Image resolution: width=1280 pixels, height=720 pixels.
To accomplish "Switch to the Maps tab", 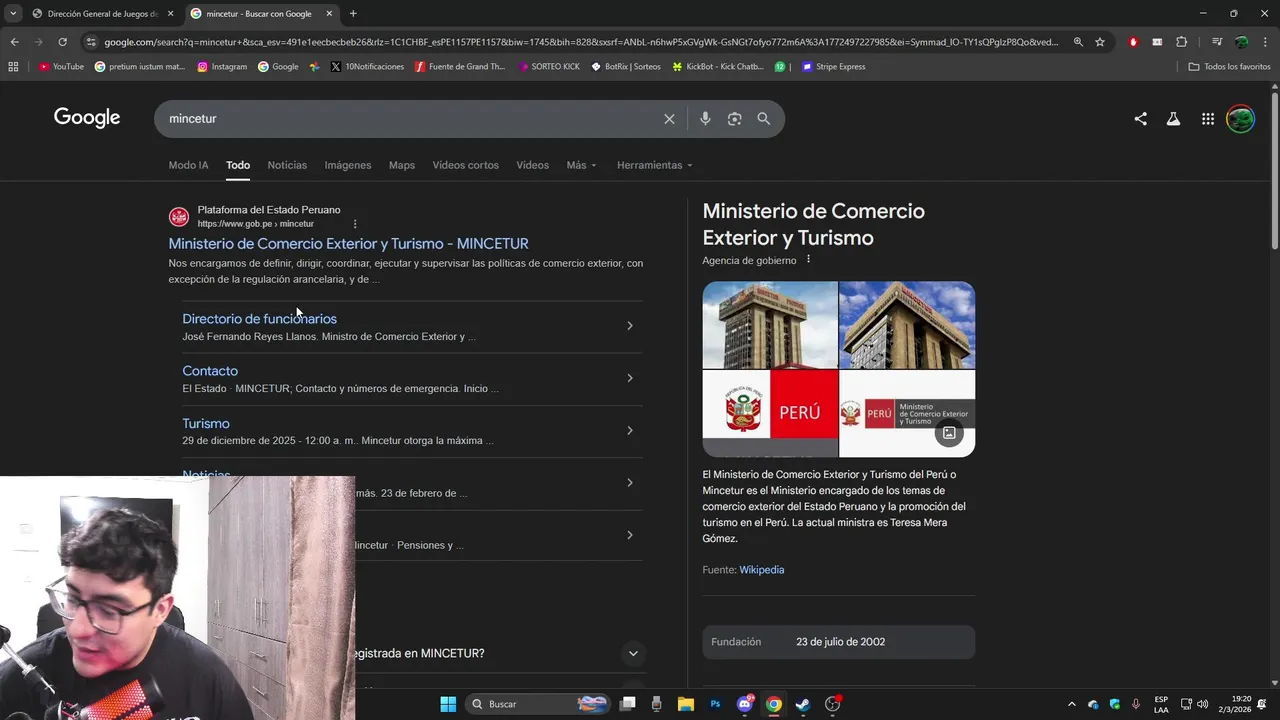I will pos(402,165).
